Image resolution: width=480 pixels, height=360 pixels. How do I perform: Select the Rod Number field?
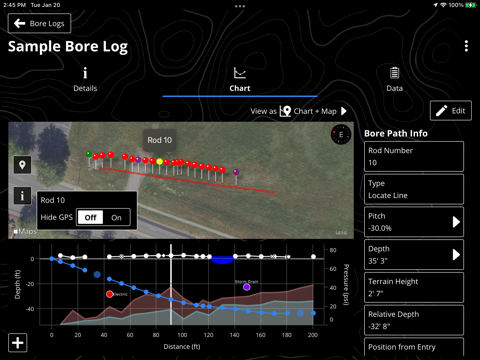click(x=414, y=157)
